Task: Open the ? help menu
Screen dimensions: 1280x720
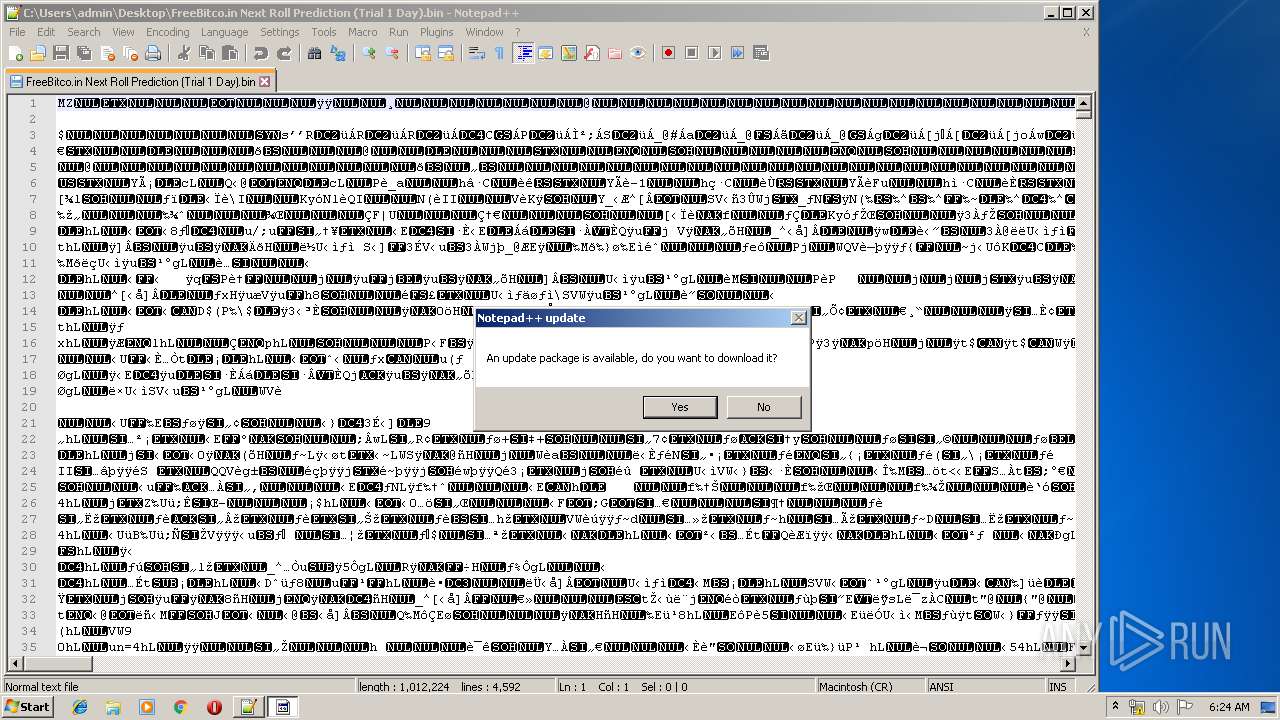Action: point(517,32)
